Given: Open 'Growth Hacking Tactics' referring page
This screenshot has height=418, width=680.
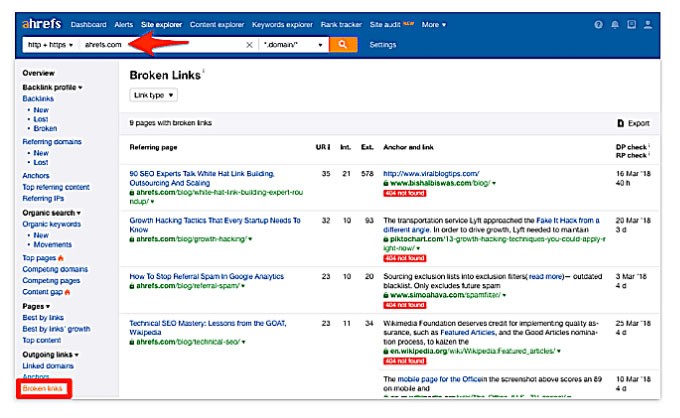Looking at the screenshot, I should (x=215, y=225).
